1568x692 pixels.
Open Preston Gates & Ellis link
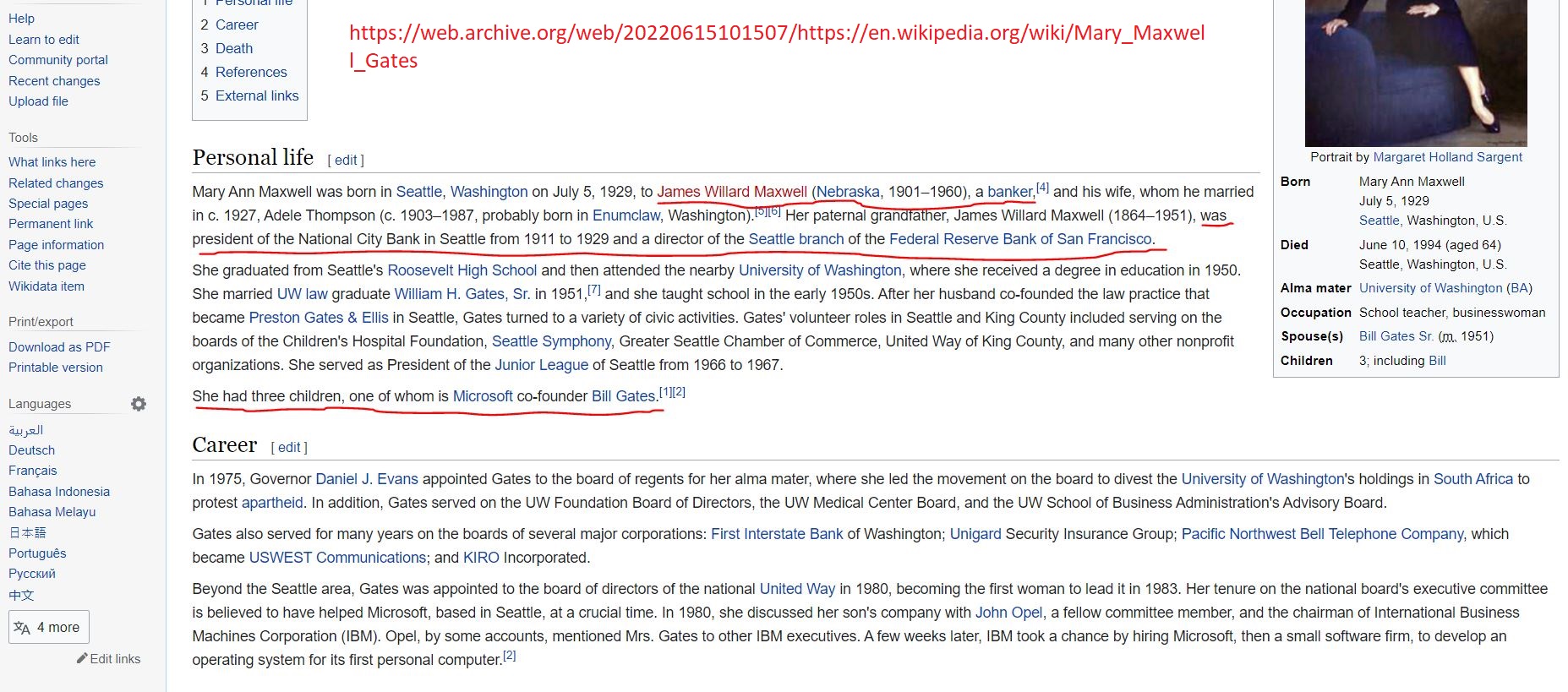[x=319, y=318]
